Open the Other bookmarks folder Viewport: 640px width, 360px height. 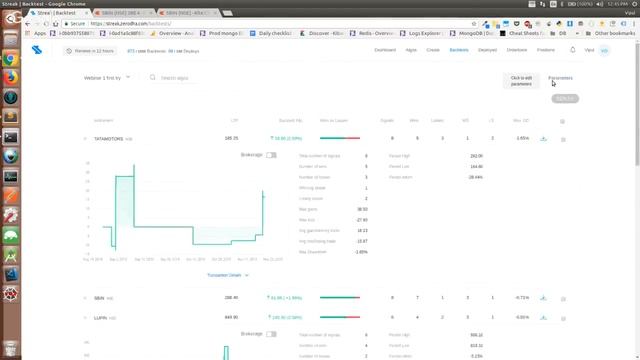point(610,33)
